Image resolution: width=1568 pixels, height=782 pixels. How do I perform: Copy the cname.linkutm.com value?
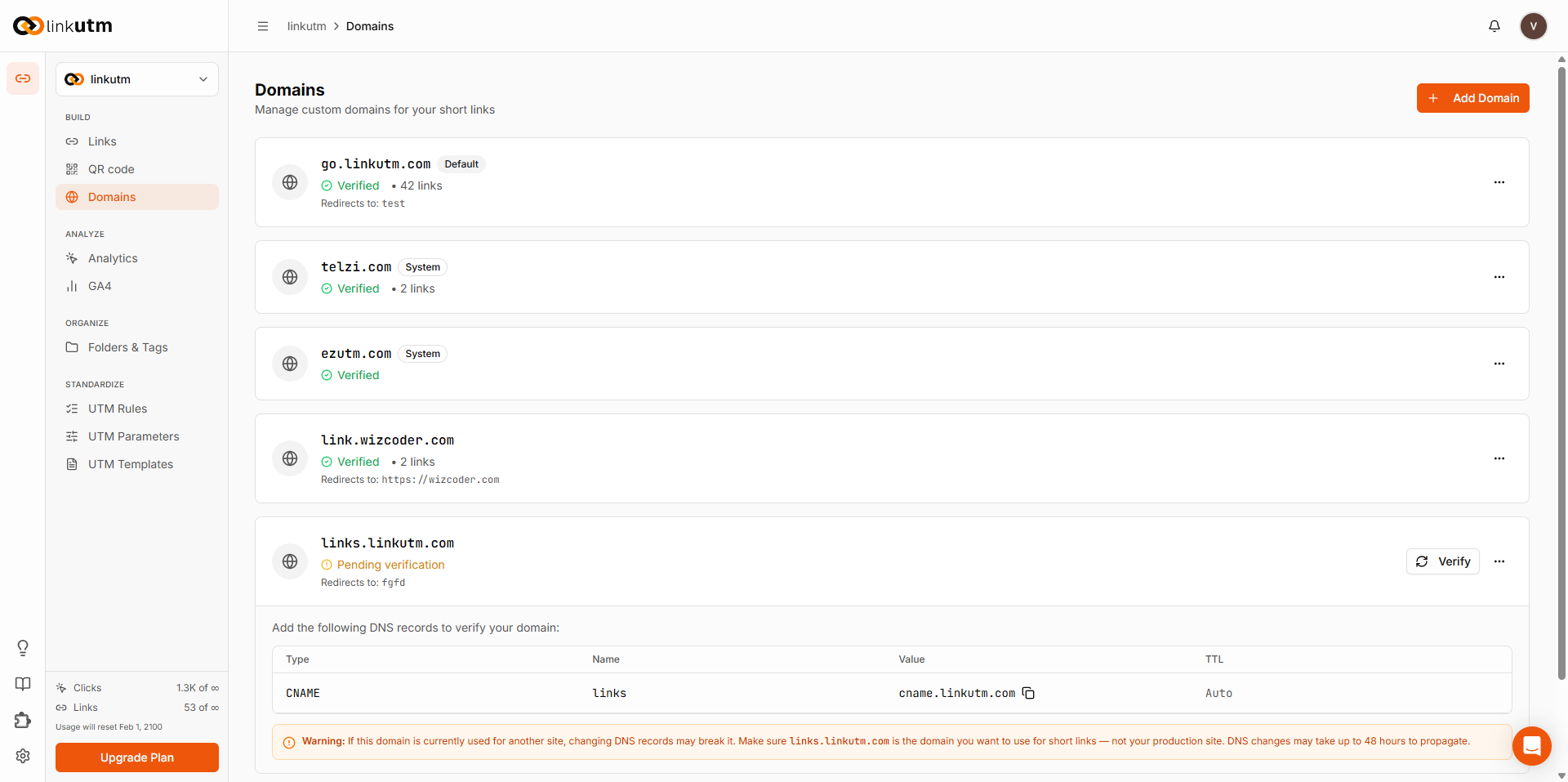(x=1028, y=693)
